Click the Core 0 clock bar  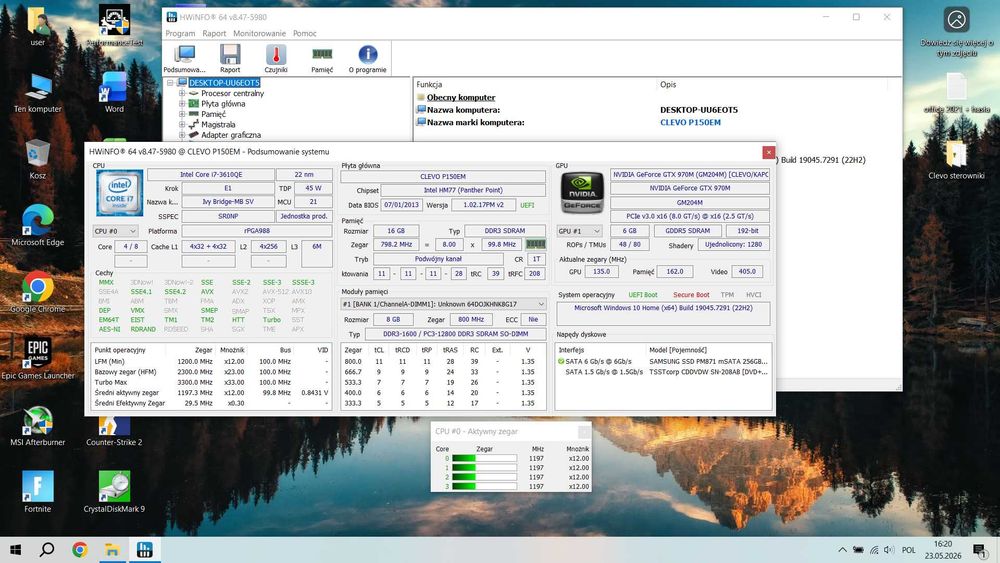coord(485,458)
